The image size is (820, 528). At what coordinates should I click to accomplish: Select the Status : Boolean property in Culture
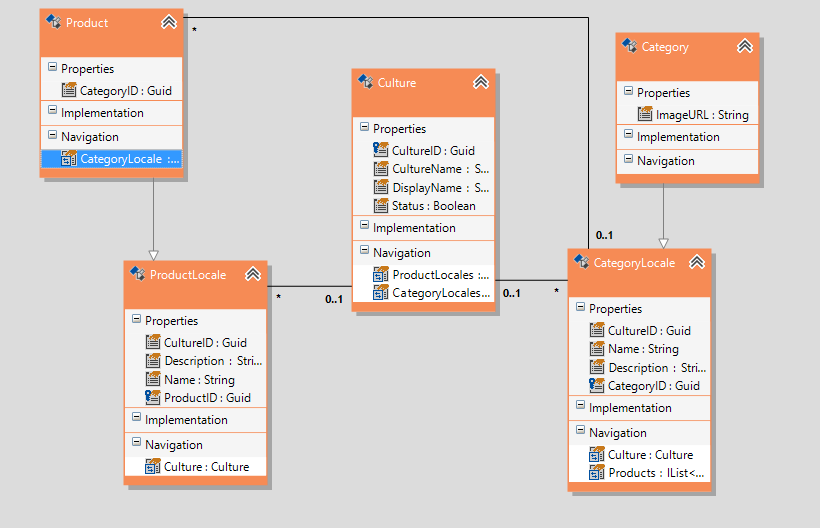point(424,206)
